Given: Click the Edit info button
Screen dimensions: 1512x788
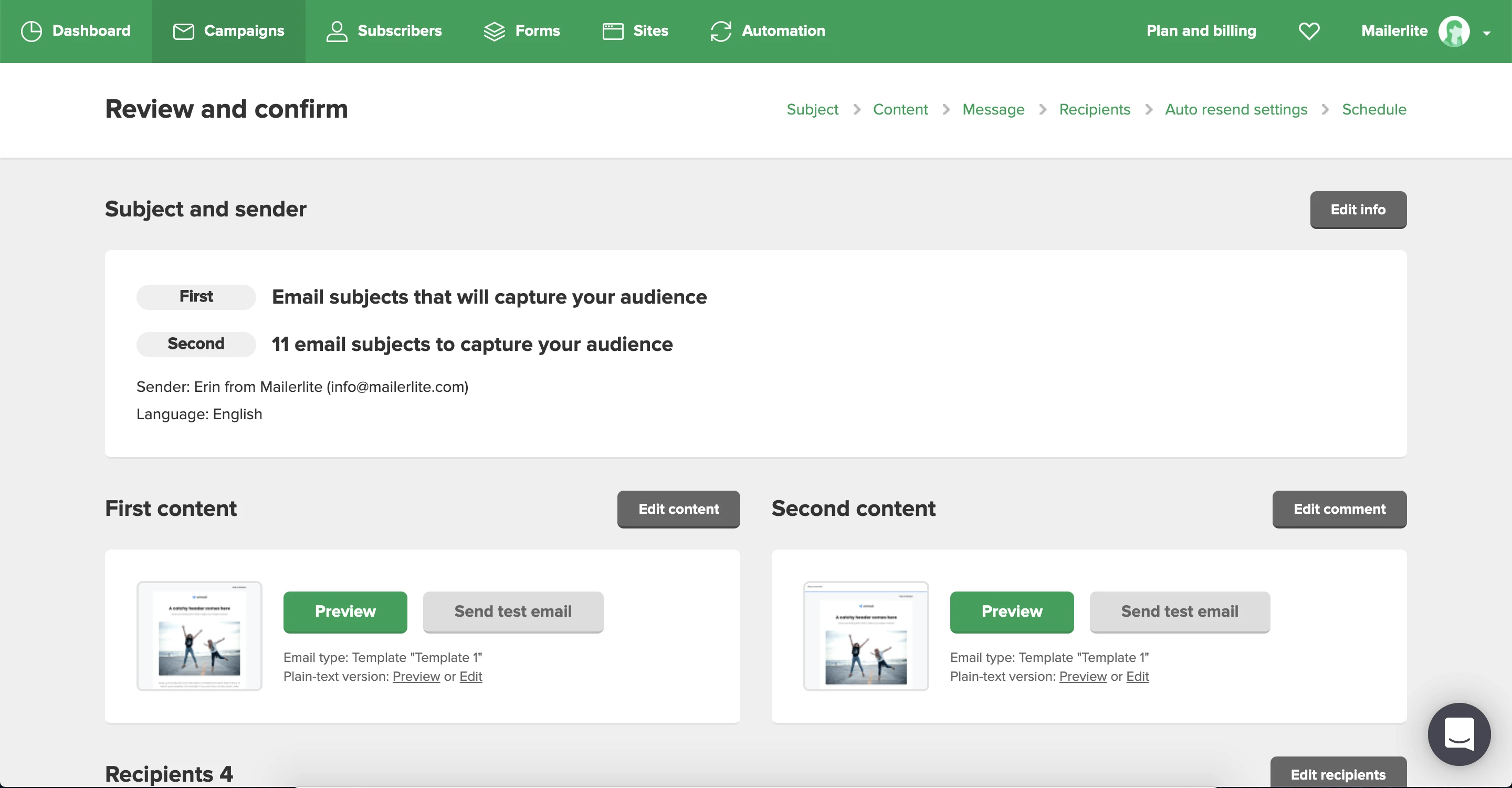Looking at the screenshot, I should 1358,210.
